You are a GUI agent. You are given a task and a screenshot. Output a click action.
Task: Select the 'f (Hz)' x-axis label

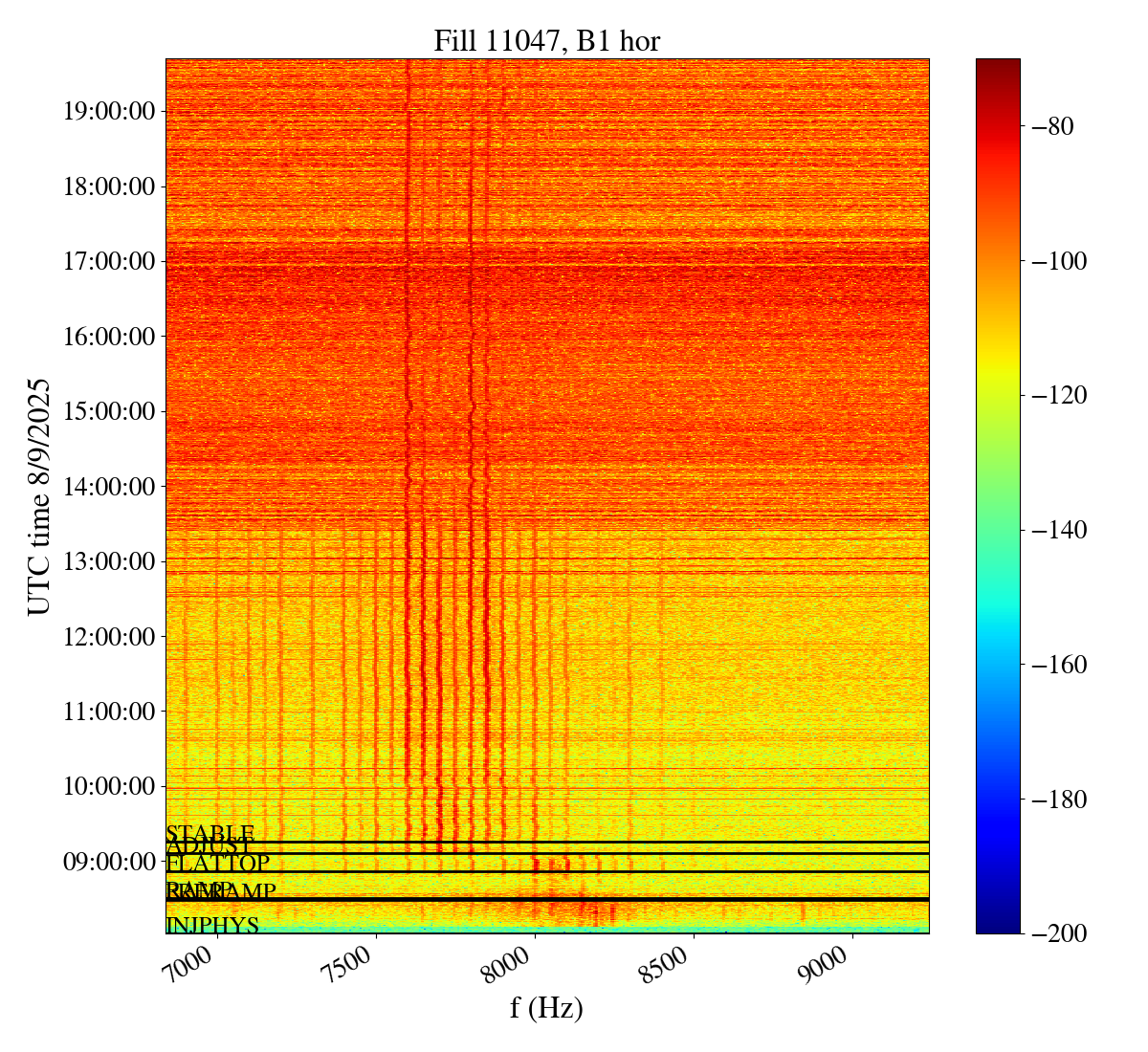(x=546, y=1007)
